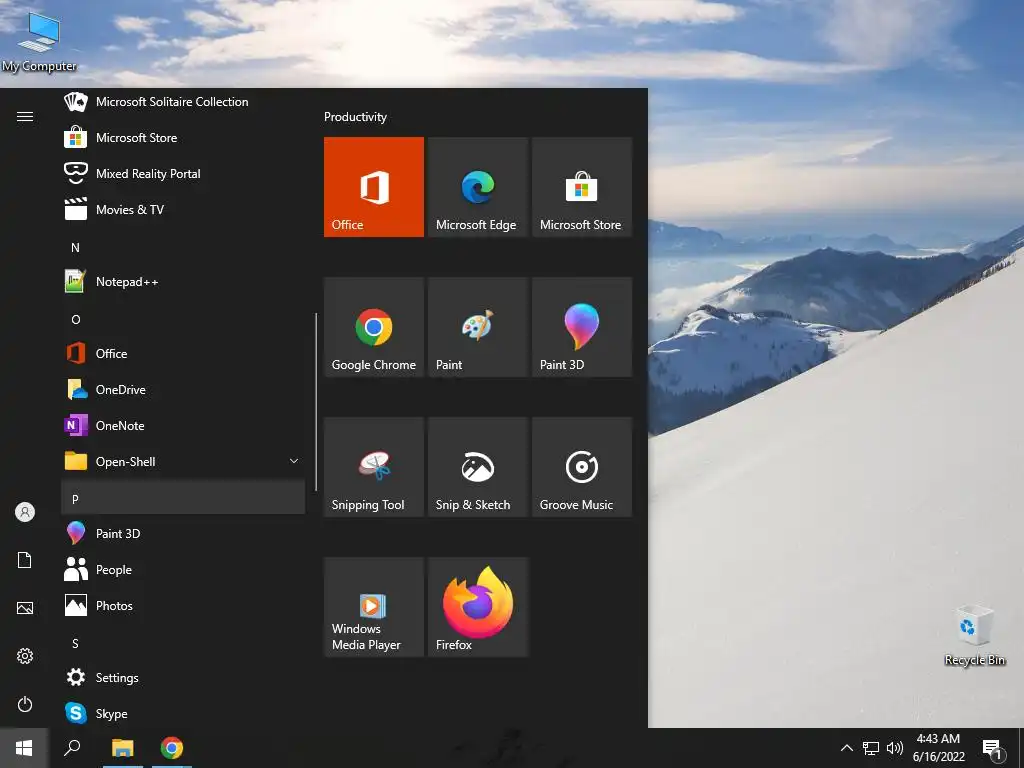
Task: Launch OneDrive
Action: (x=183, y=389)
